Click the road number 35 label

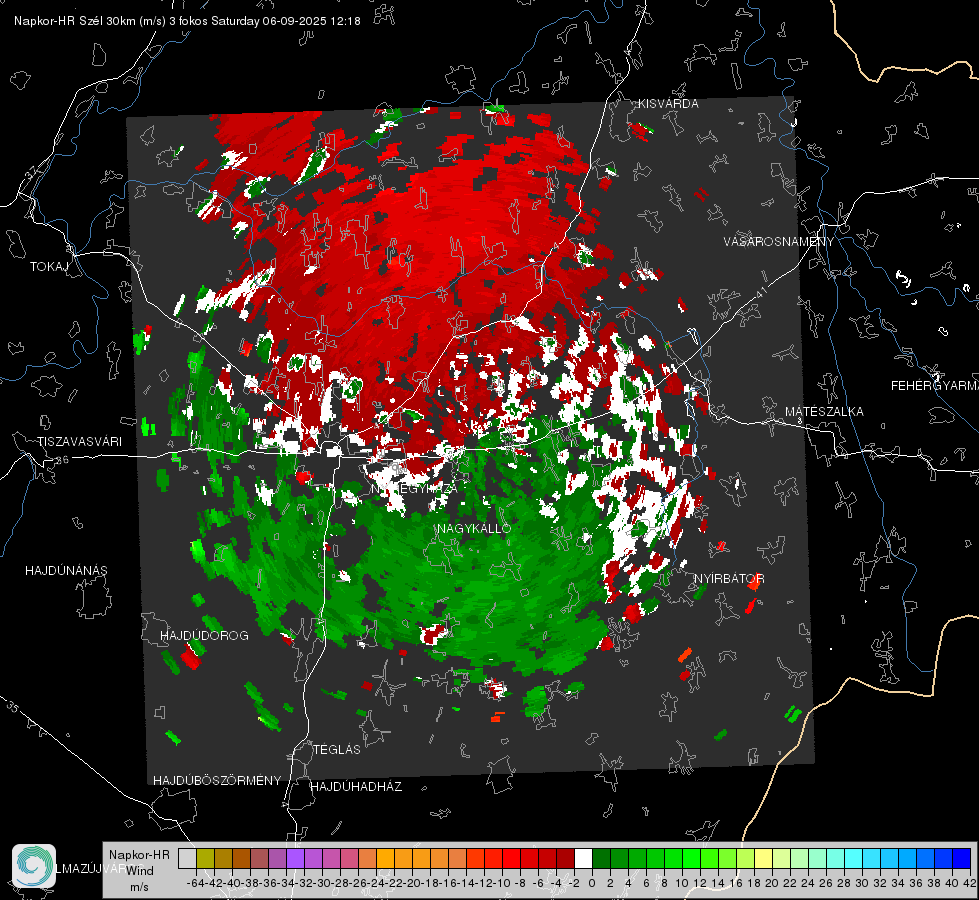pyautogui.click(x=13, y=706)
